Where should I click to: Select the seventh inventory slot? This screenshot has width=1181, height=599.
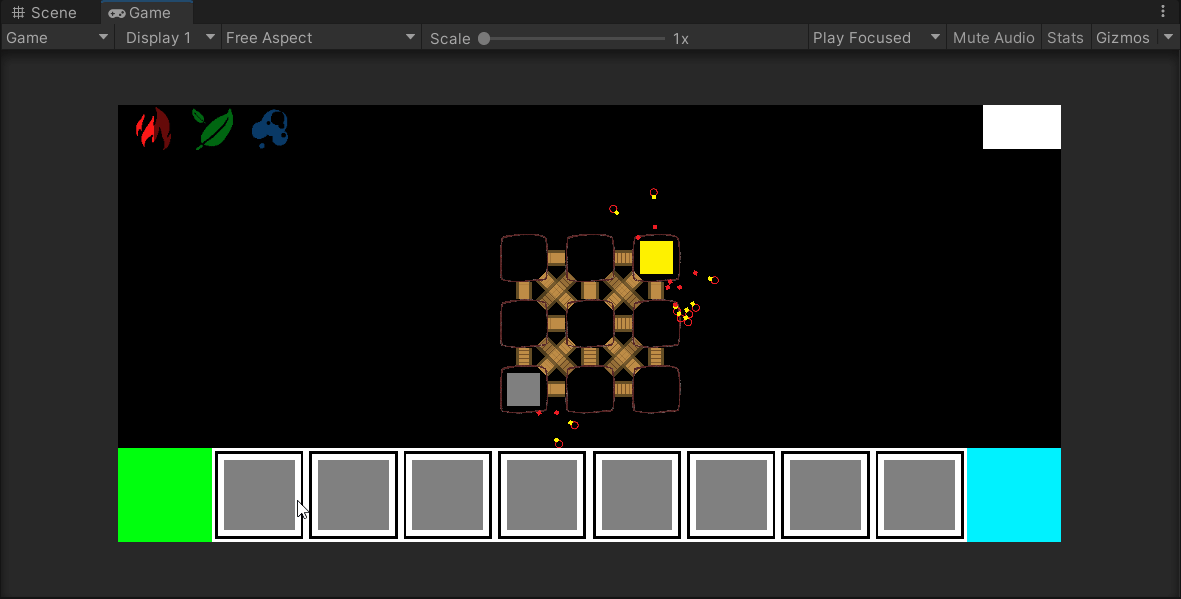click(826, 495)
